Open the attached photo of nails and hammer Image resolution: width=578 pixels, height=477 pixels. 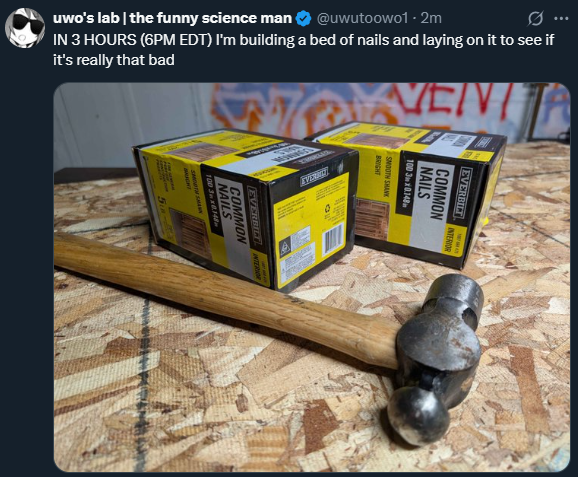[312, 277]
